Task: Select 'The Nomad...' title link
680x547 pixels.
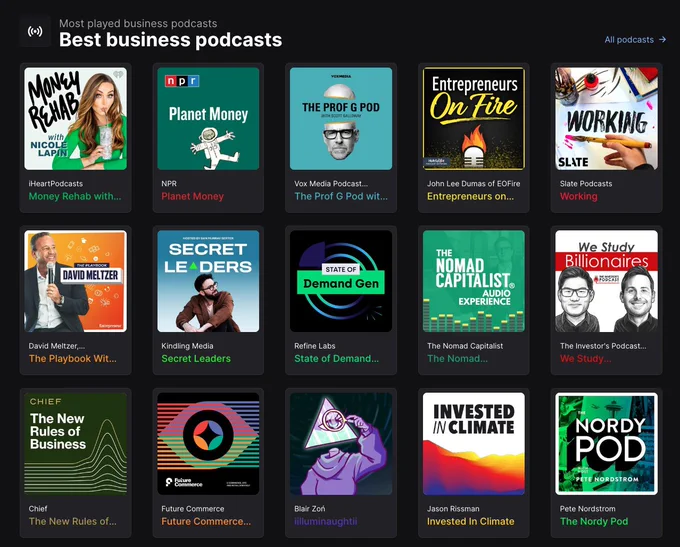Action: click(458, 359)
